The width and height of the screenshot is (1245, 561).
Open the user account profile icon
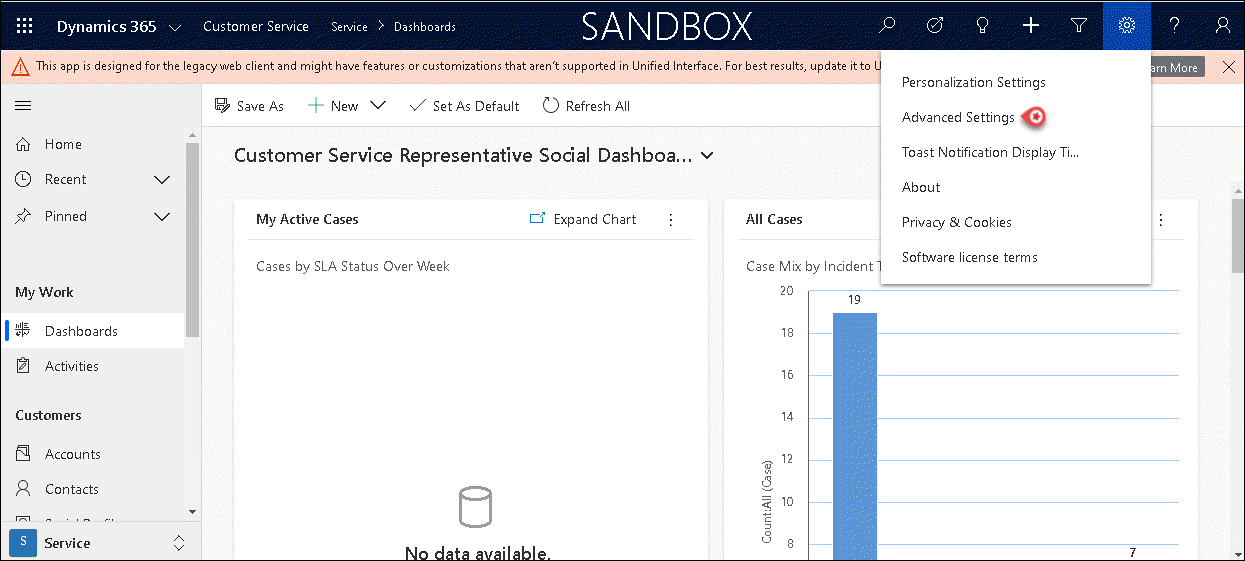pos(1222,26)
